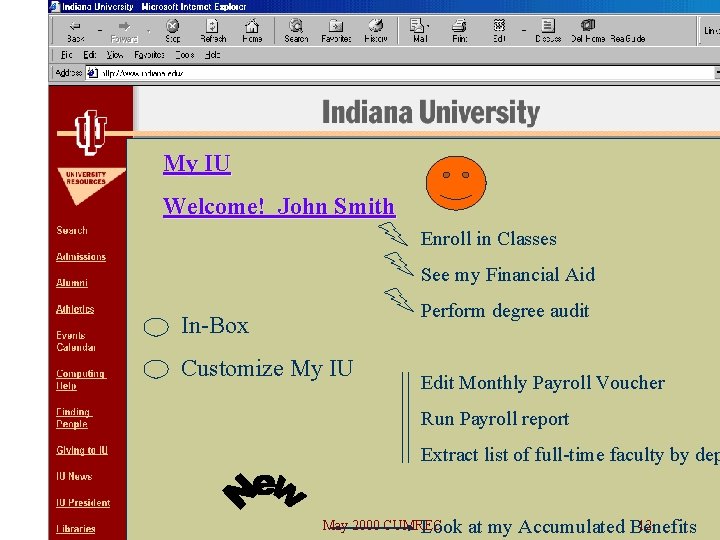The image size is (720, 540).
Task: Open the Admissions sidebar link
Action: (81, 257)
